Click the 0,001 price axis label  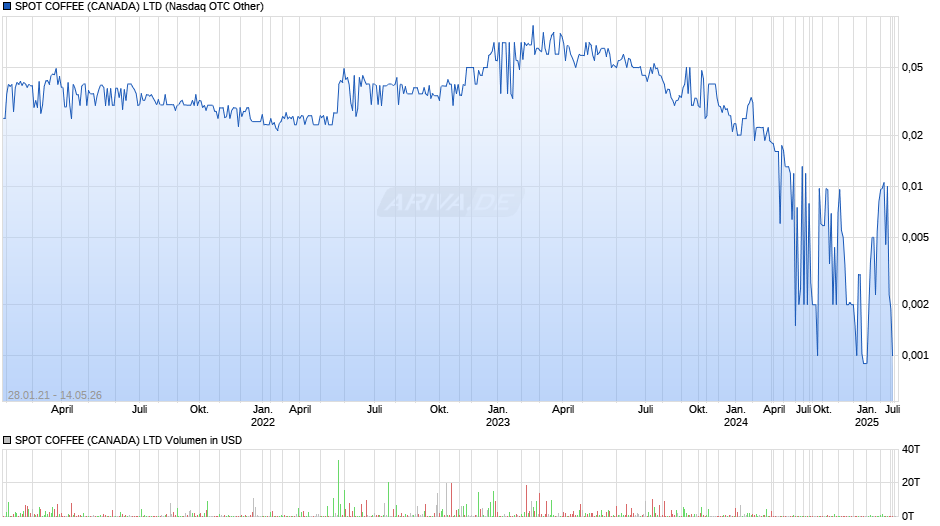(x=915, y=355)
